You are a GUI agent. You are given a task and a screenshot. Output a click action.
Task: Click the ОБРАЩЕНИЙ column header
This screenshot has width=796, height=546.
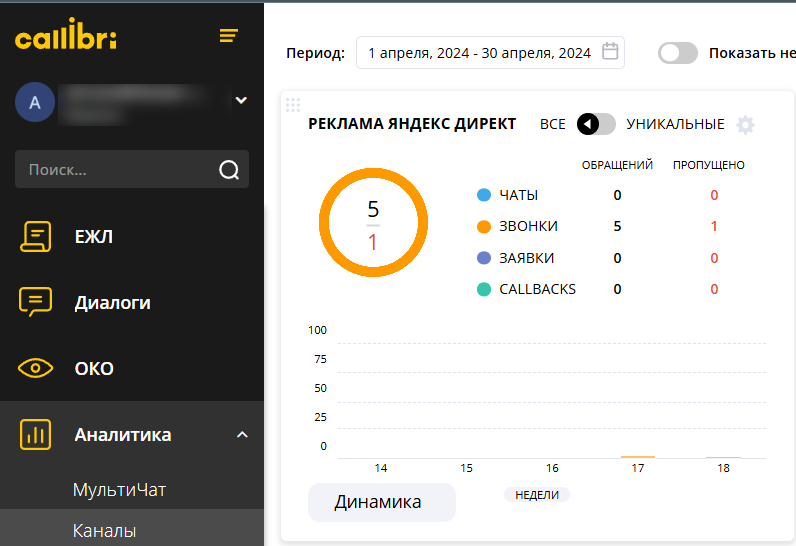[x=617, y=165]
